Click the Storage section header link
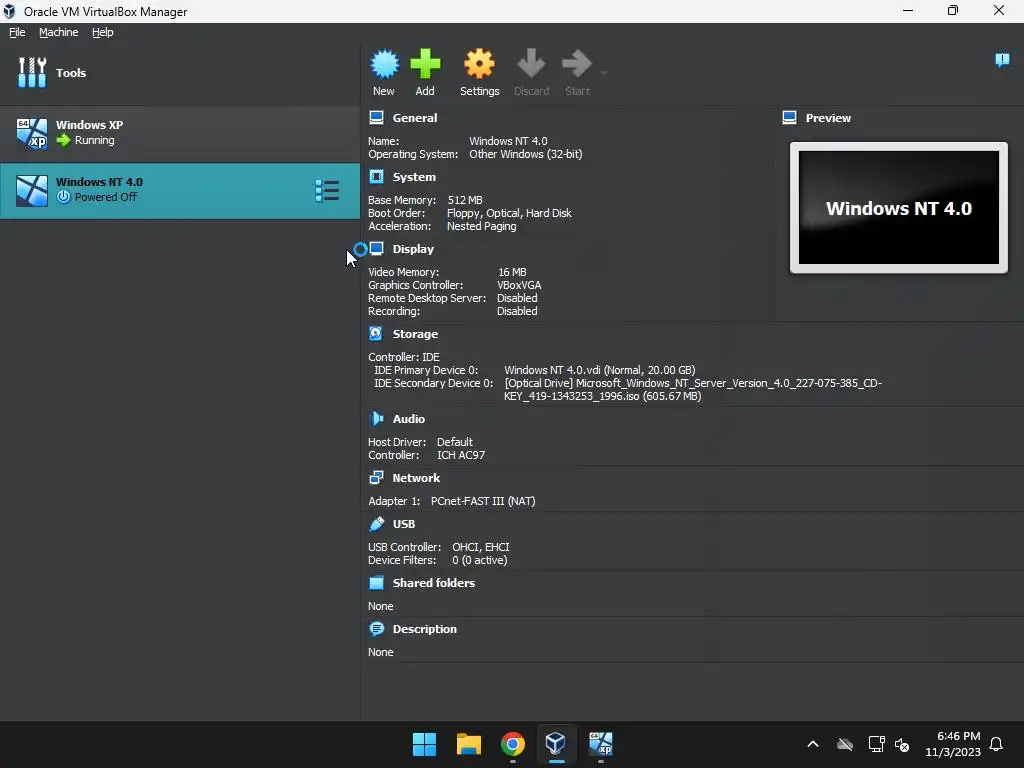The image size is (1024, 768). point(415,334)
